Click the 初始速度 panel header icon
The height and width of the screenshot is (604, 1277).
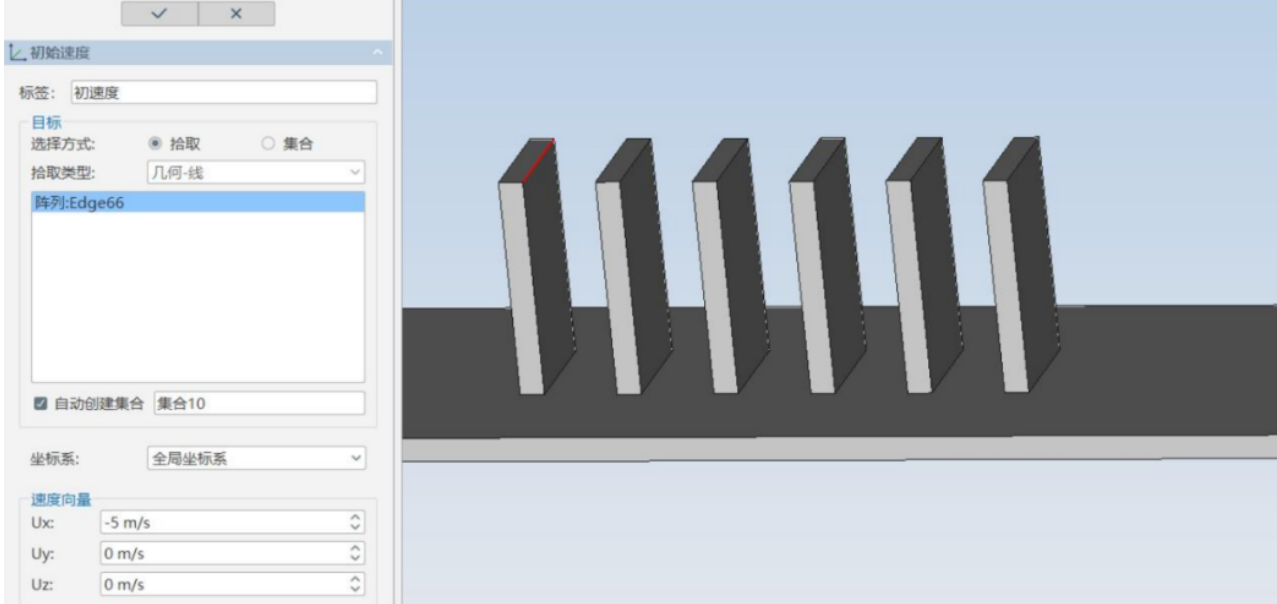pyautogui.click(x=13, y=51)
